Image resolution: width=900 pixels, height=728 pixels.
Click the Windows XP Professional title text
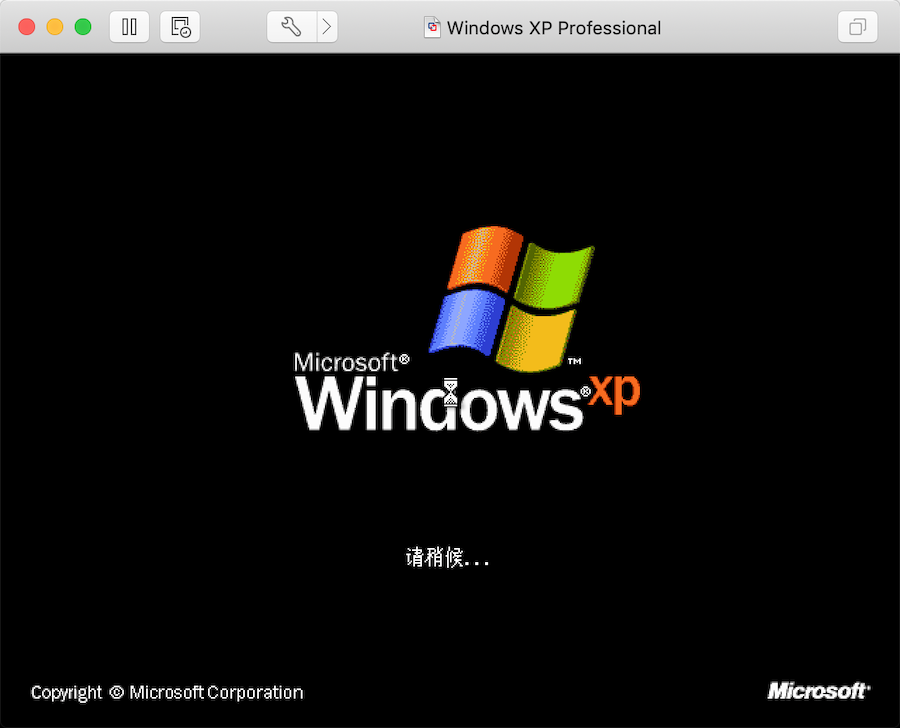tap(554, 28)
